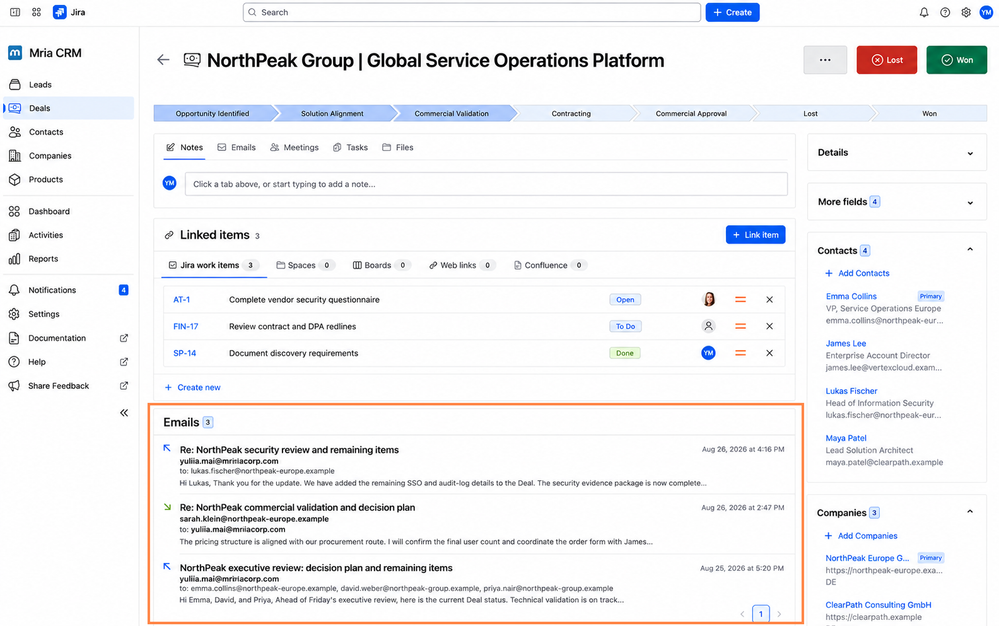
Task: Click assignee avatar on AT-1 row
Action: click(x=708, y=299)
